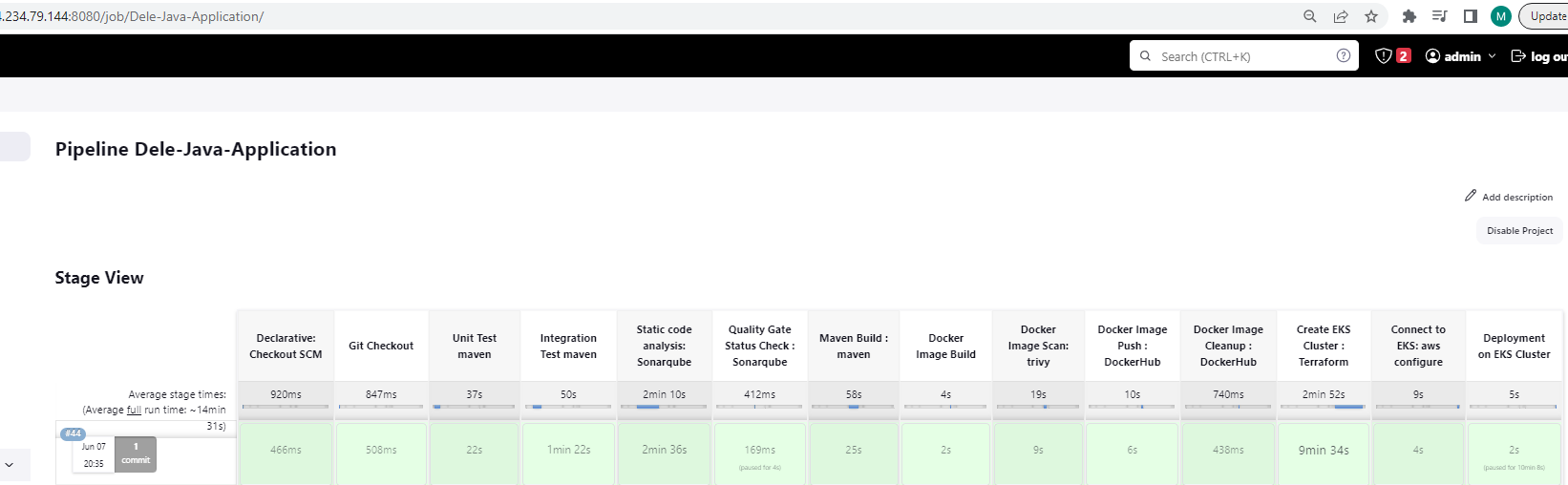Expand the admin dropdown chevron
Viewport: 1568px width, 485px height.
coord(1492,56)
